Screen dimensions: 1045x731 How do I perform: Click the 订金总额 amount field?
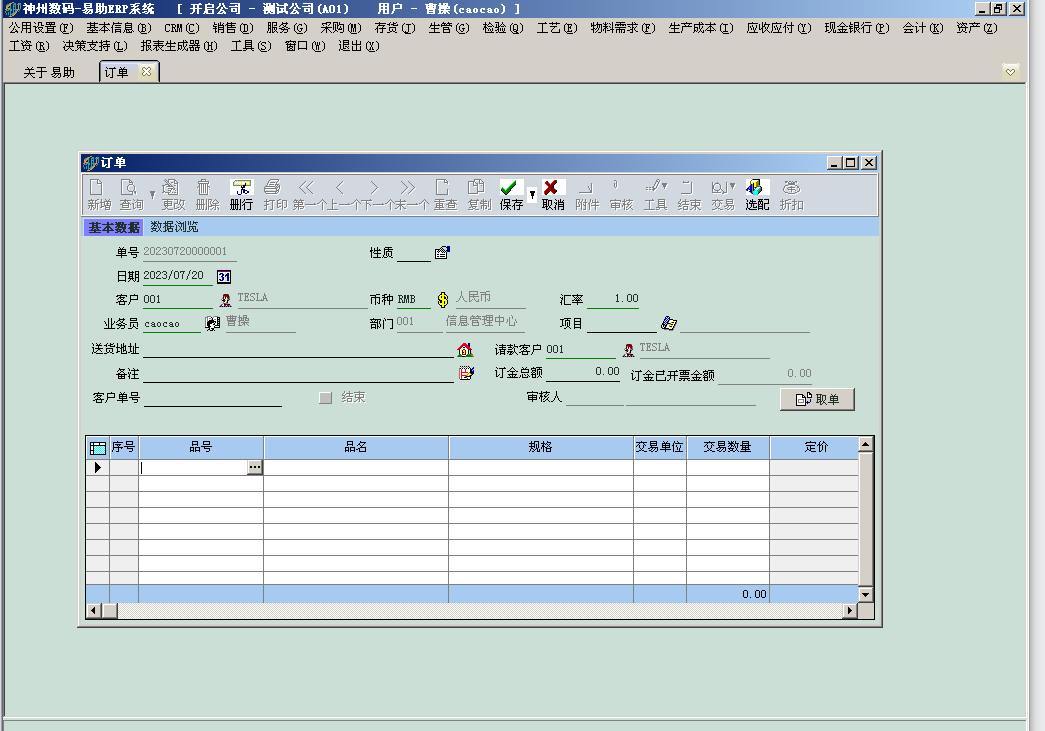[x=584, y=372]
